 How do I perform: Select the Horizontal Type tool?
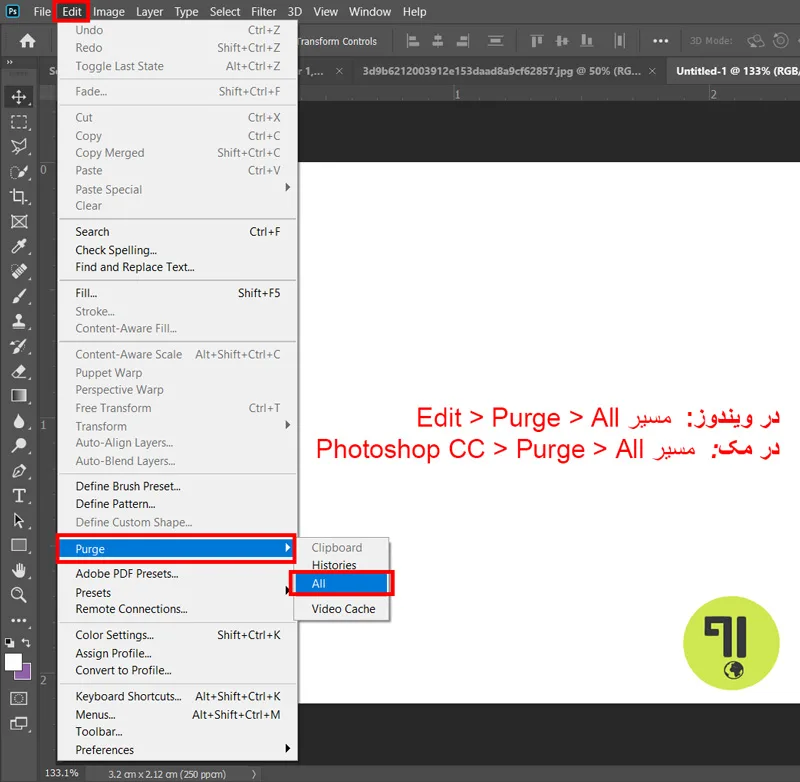coord(19,496)
